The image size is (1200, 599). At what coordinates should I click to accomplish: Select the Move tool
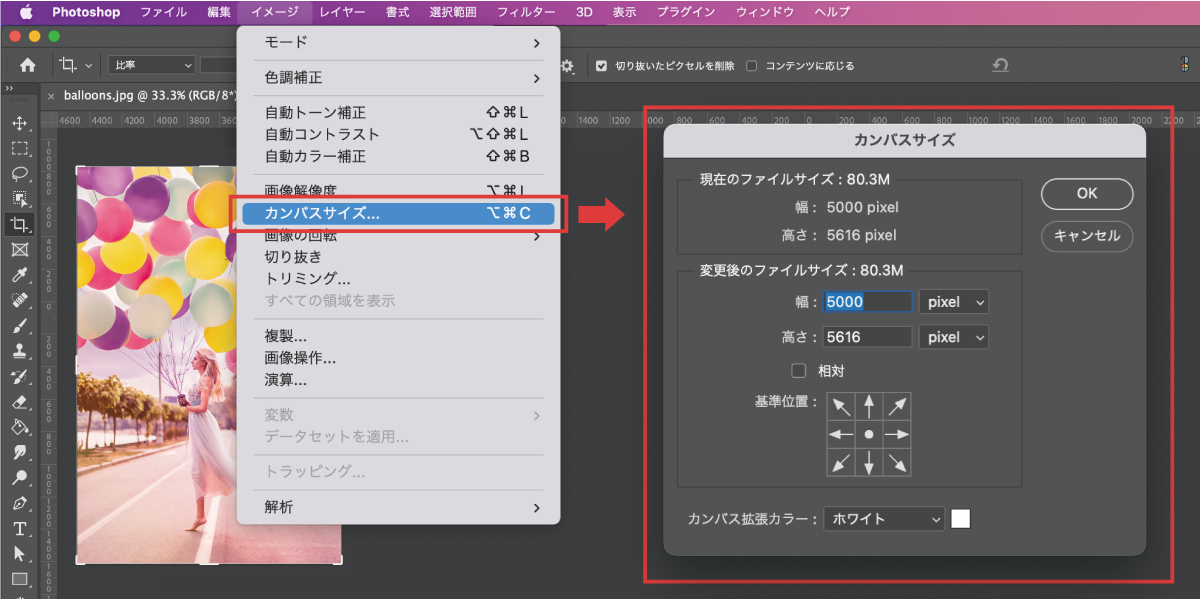tap(19, 123)
